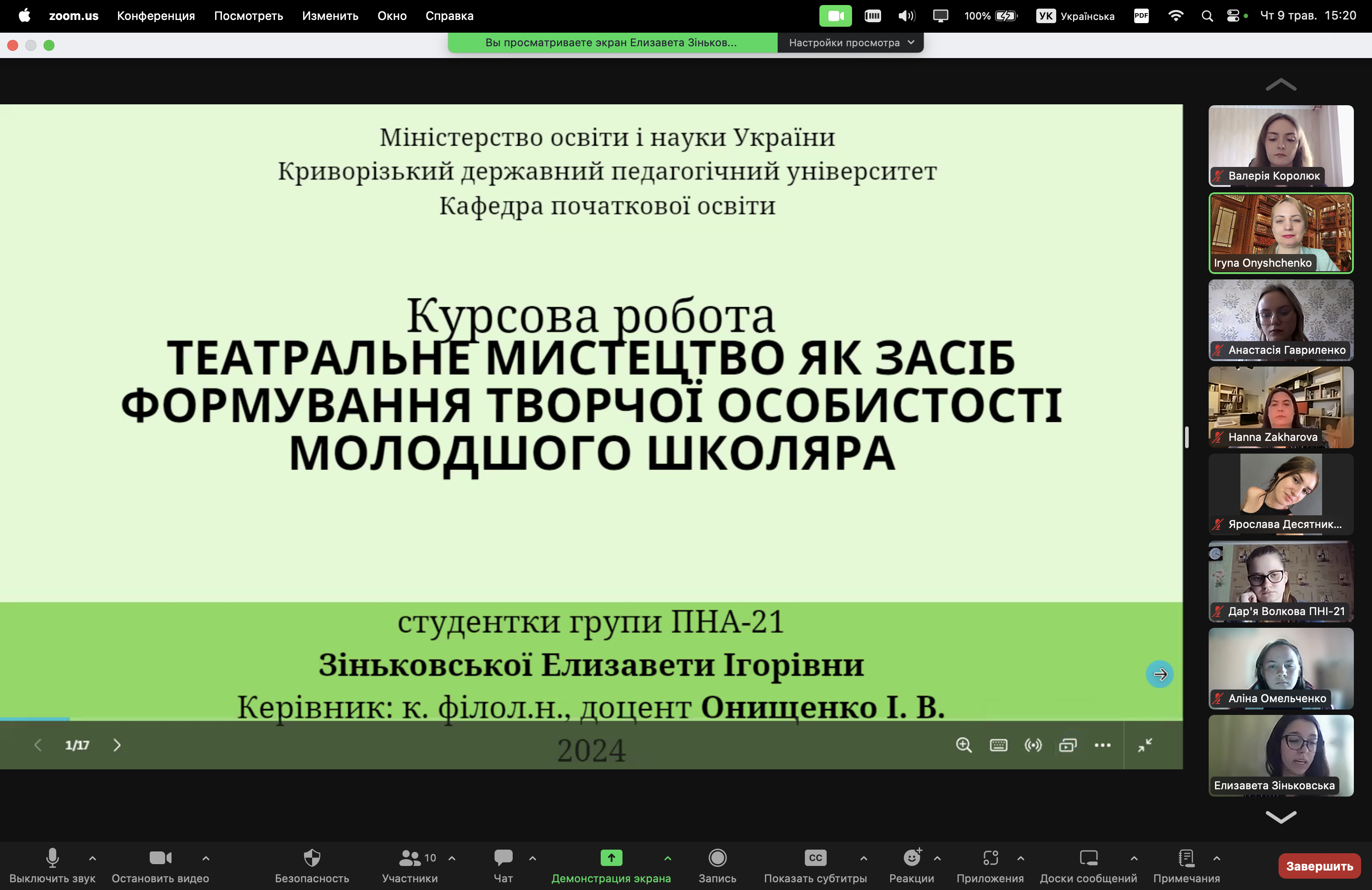This screenshot has height=890, width=1372.
Task: Open the Apple menu
Action: pyautogui.click(x=24, y=15)
